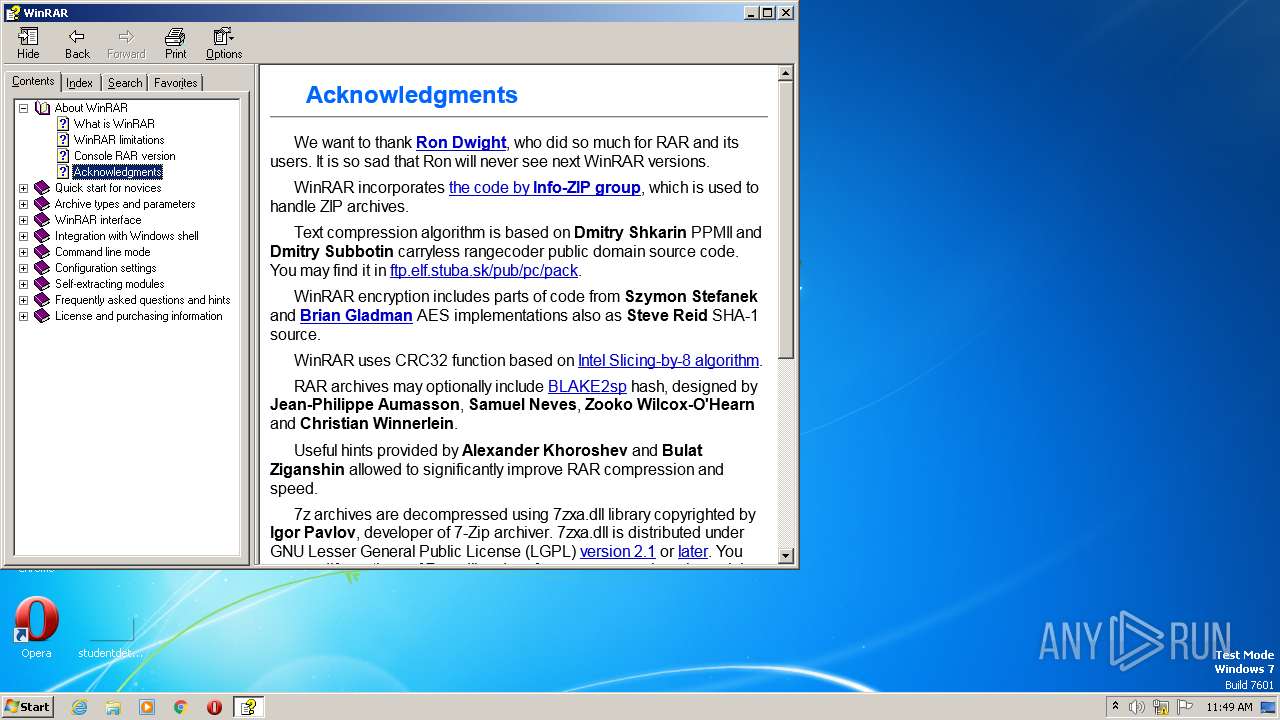Open the Windows Start menu
Screen dimensions: 1280x720
[x=27, y=707]
